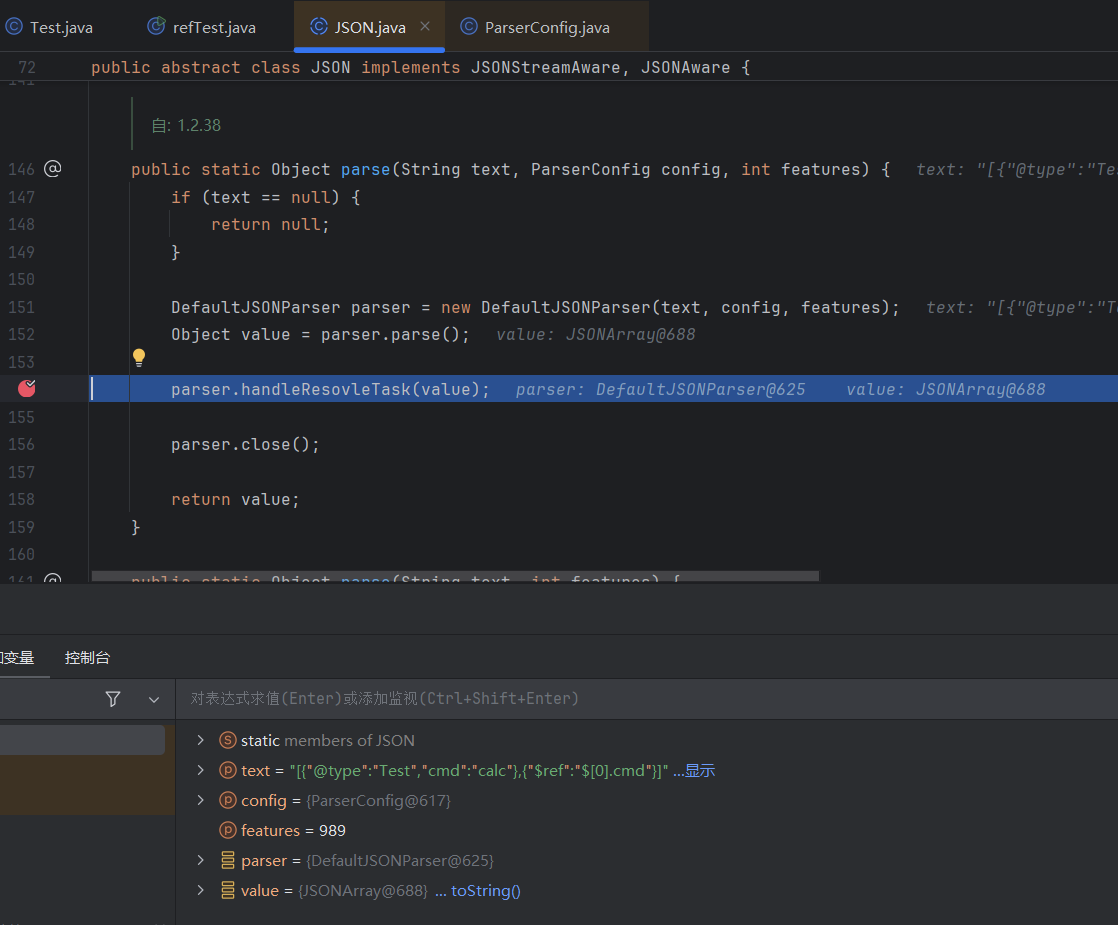Expand the config variable node

point(201,800)
